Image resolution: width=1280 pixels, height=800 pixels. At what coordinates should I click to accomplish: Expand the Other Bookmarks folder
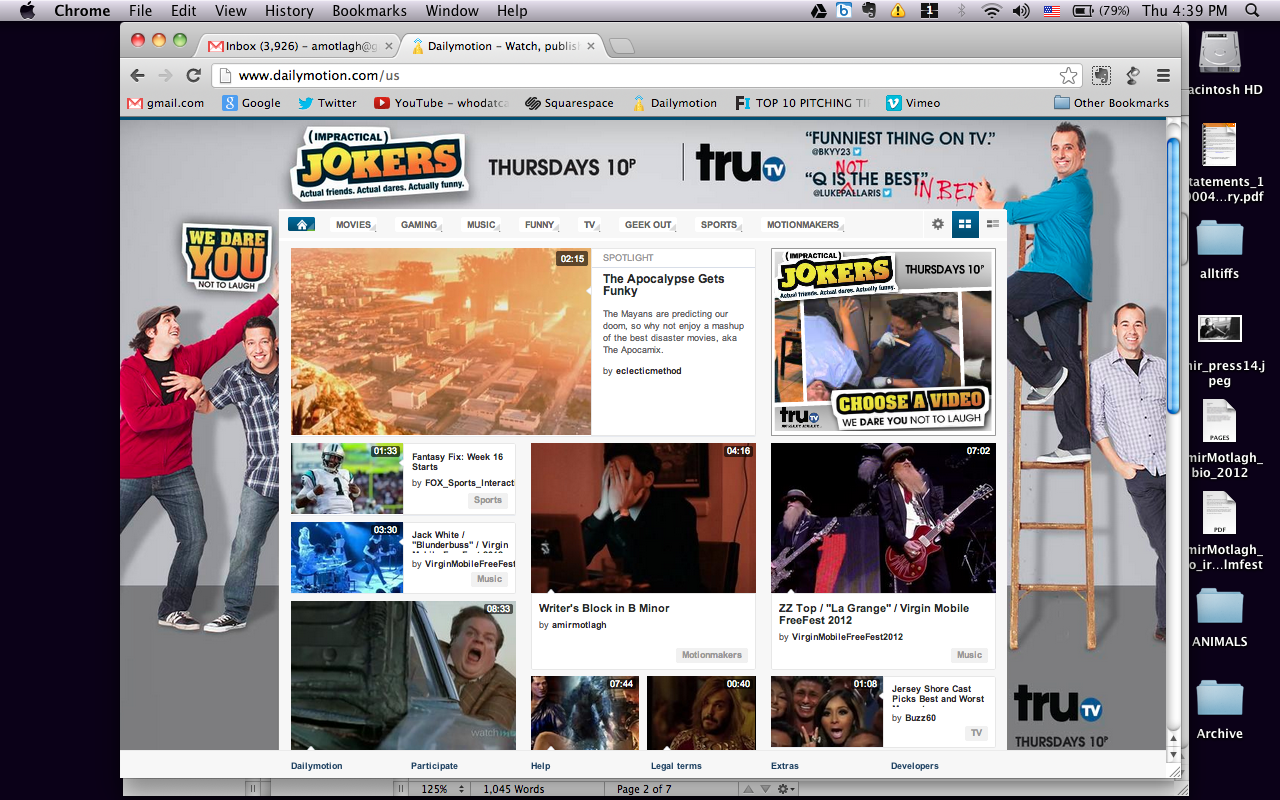(x=1111, y=103)
